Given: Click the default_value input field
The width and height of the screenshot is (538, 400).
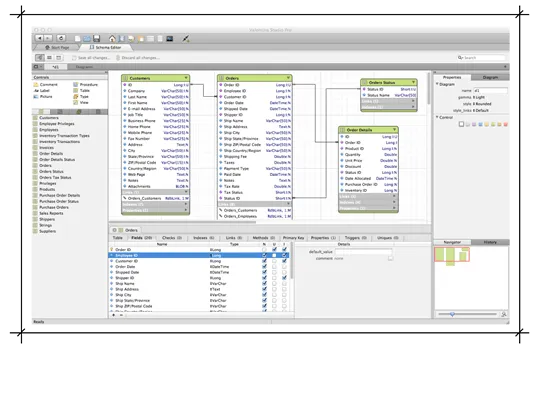Looking at the screenshot, I should pyautogui.click(x=363, y=252).
